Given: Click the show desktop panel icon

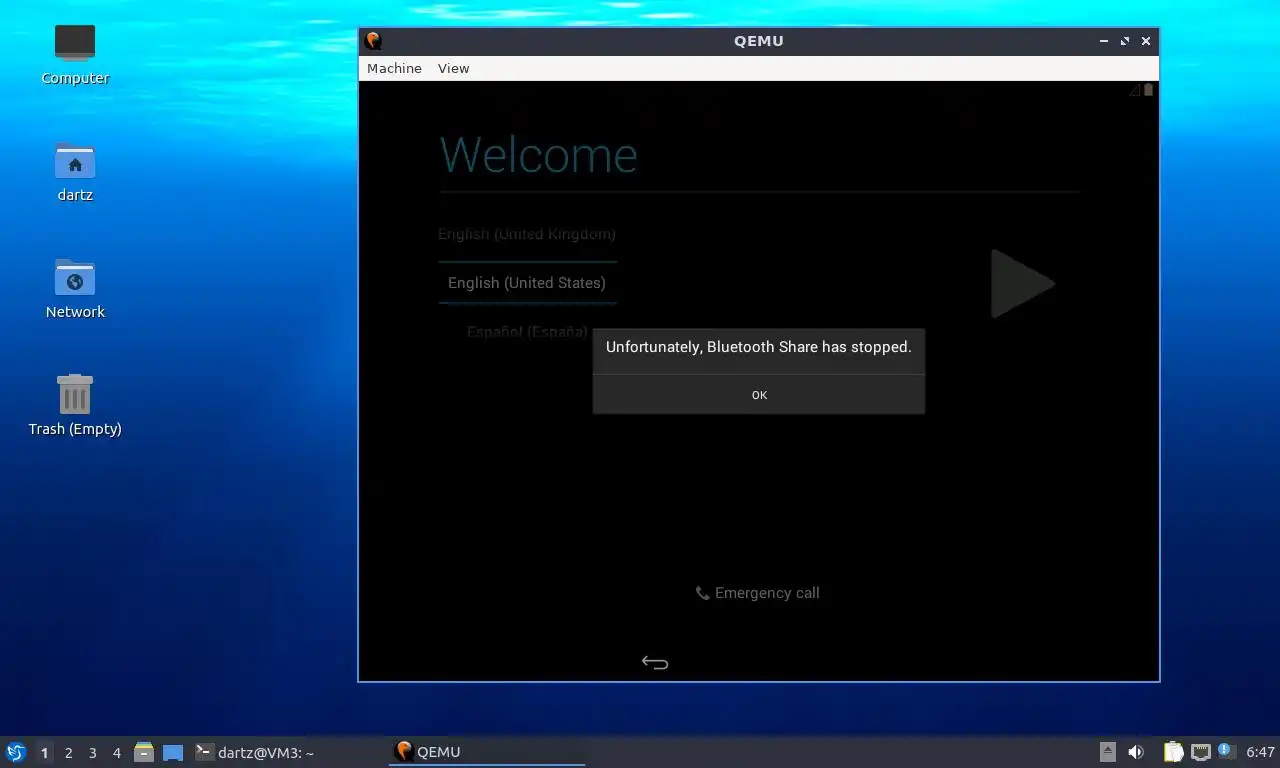Looking at the screenshot, I should click(x=173, y=752).
